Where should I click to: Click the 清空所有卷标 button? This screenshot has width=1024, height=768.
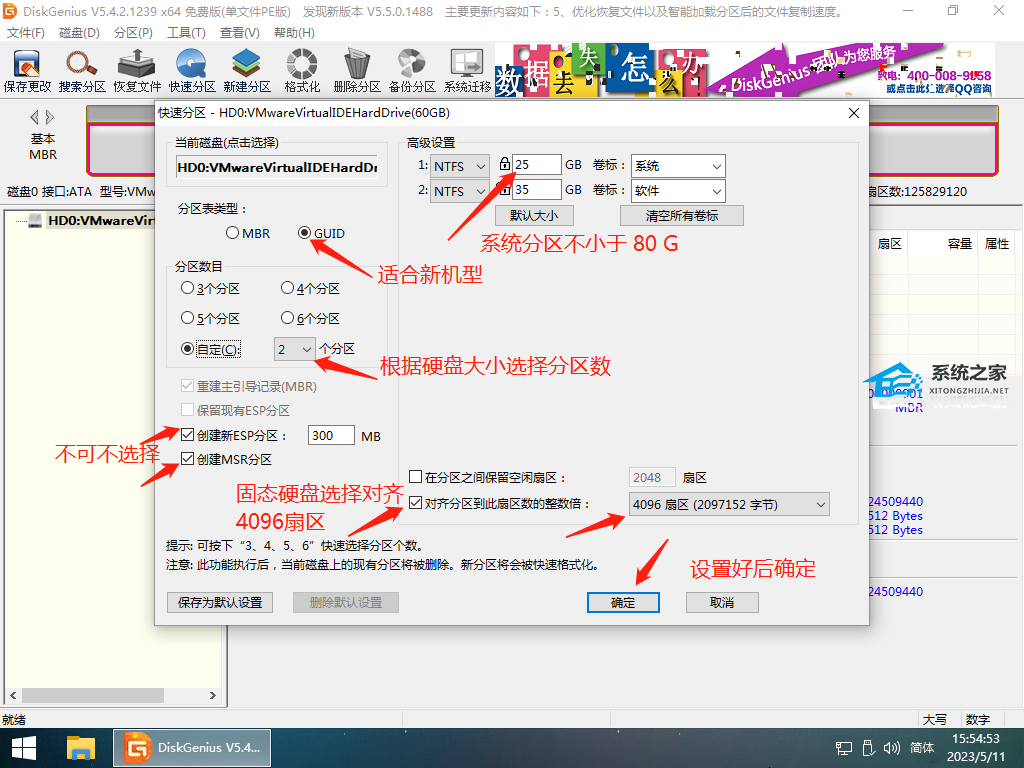coord(682,216)
